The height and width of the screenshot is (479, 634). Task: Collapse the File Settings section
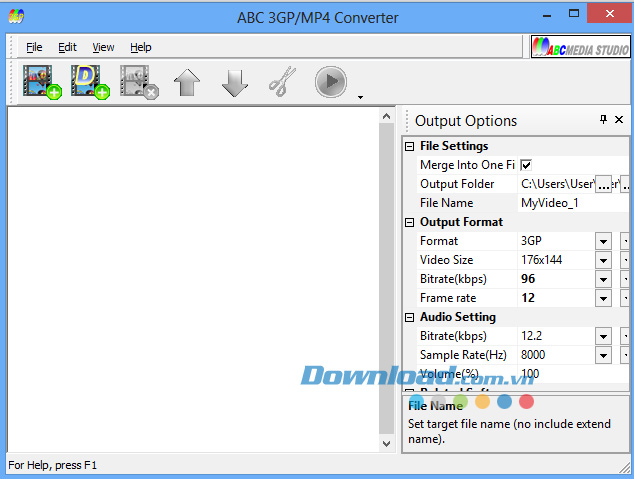[410, 146]
